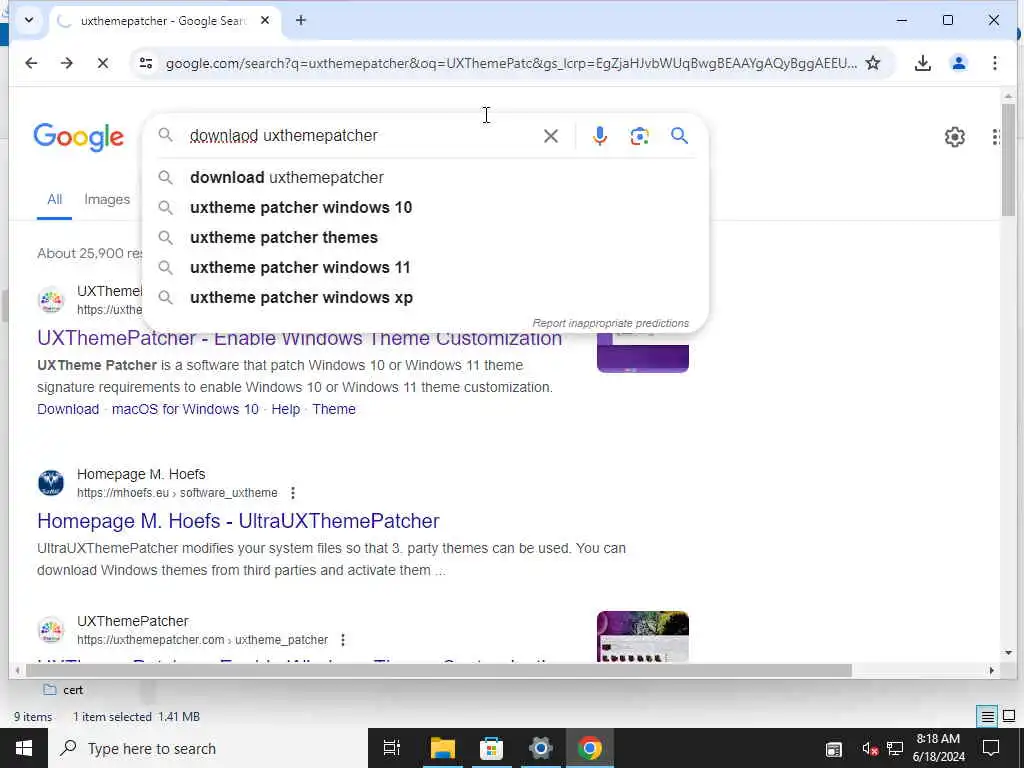Open the Chrome three-dot menu
The width and height of the screenshot is (1024, 768).
[x=994, y=63]
